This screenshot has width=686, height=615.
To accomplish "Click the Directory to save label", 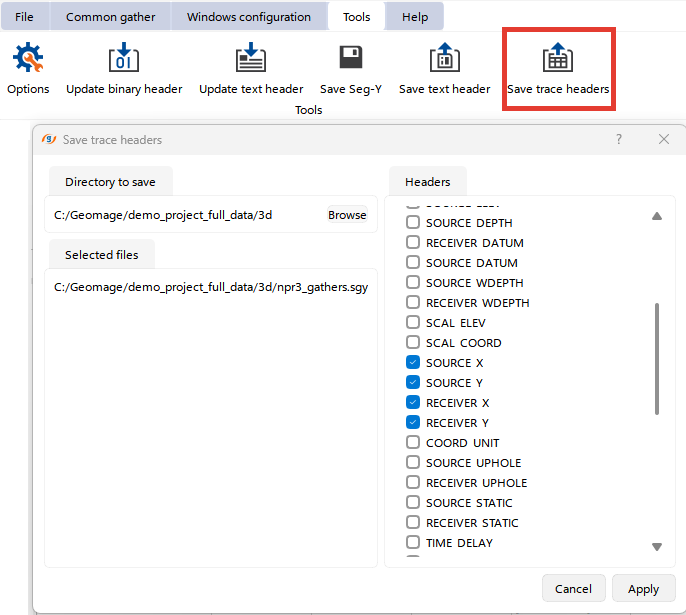I will (x=110, y=182).
